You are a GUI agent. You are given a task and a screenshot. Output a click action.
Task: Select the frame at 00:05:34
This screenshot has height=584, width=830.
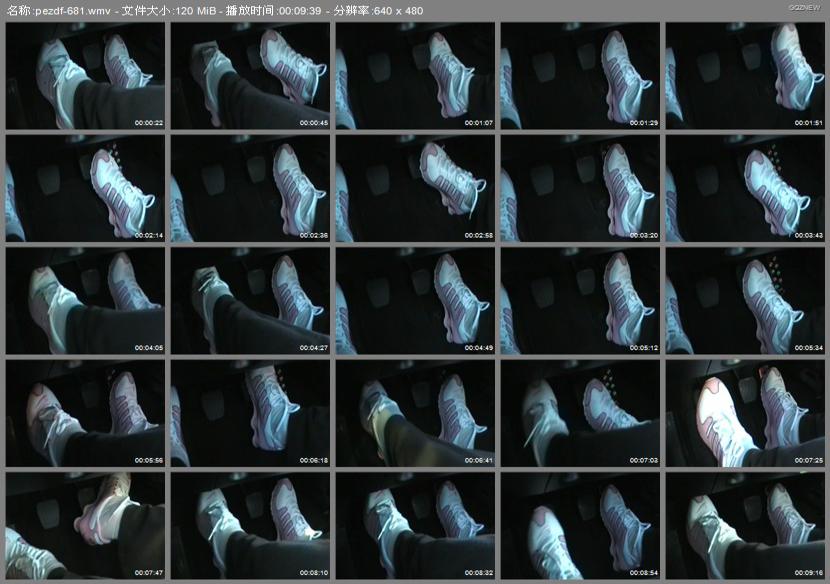click(745, 301)
